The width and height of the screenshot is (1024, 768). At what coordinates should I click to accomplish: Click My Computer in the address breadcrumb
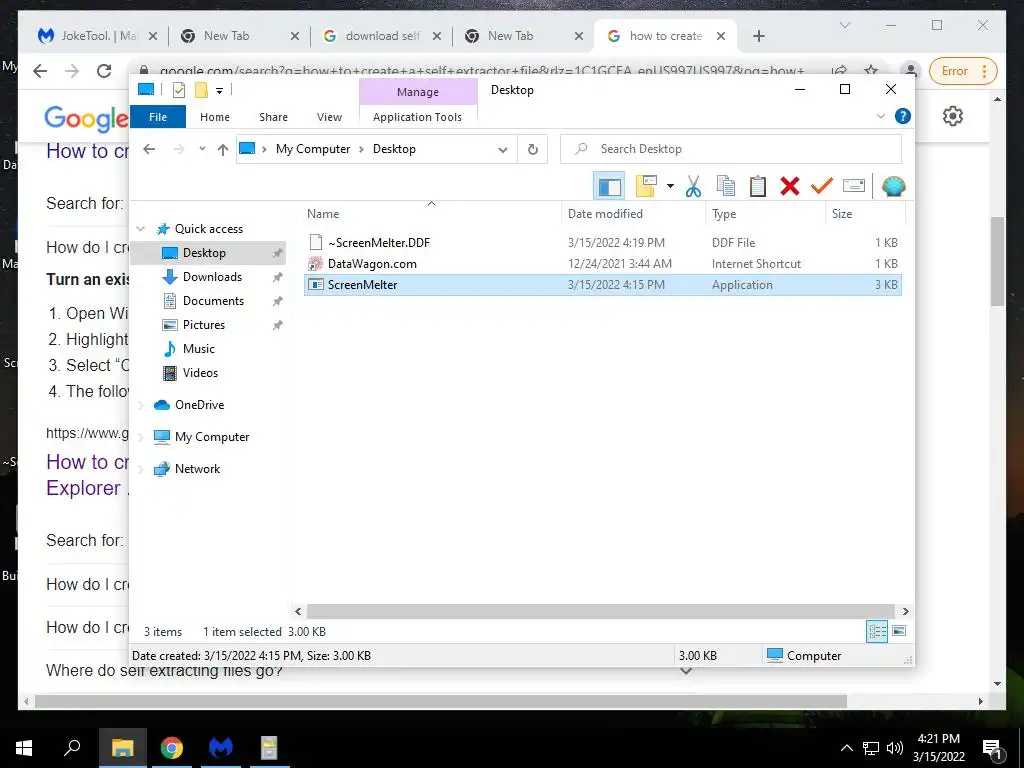pos(313,149)
